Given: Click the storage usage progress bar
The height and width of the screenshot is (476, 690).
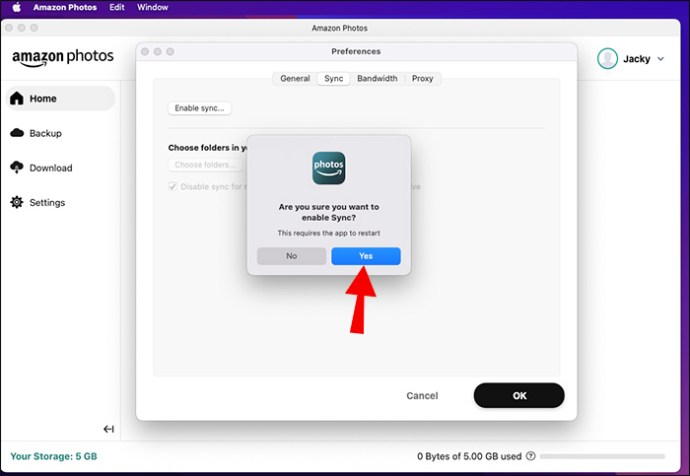Looking at the screenshot, I should click(x=602, y=457).
